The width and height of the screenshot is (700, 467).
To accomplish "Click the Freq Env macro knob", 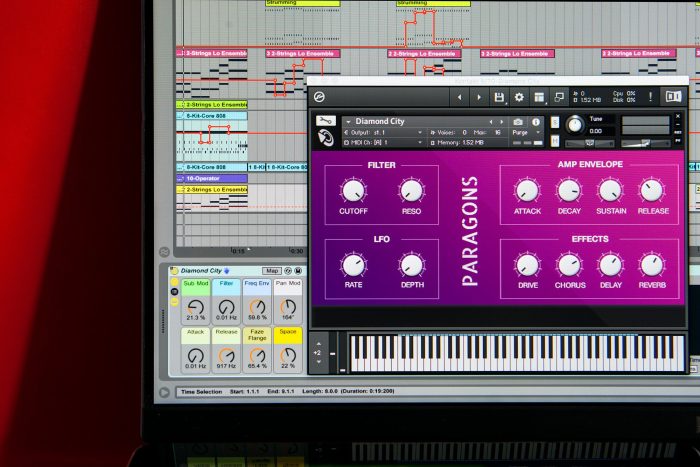I will (x=257, y=307).
